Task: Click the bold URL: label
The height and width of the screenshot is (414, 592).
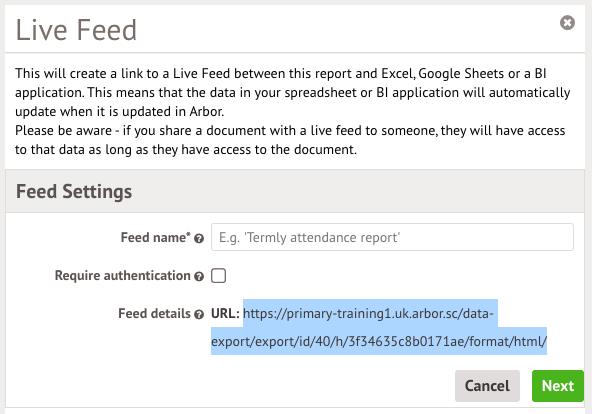Action: pyautogui.click(x=225, y=313)
